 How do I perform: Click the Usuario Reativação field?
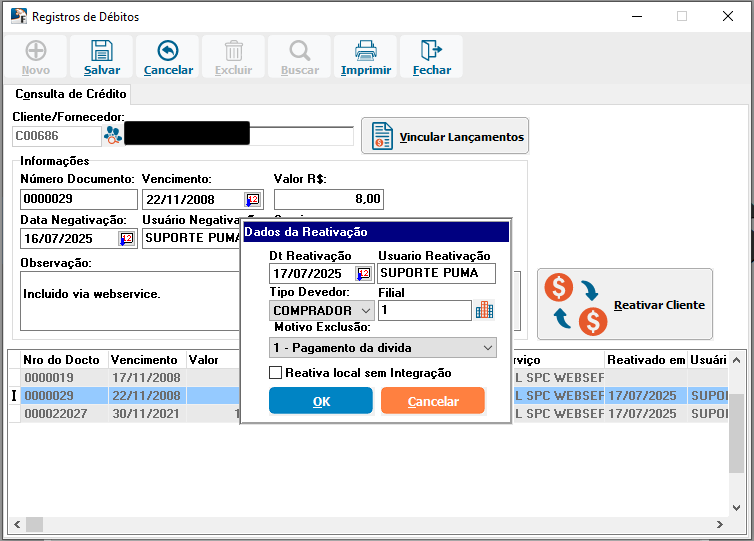pyautogui.click(x=436, y=273)
